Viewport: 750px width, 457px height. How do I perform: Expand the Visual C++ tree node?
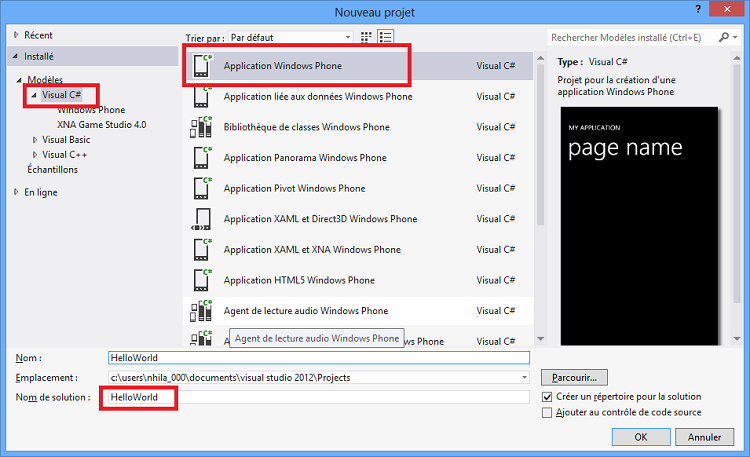[34, 155]
